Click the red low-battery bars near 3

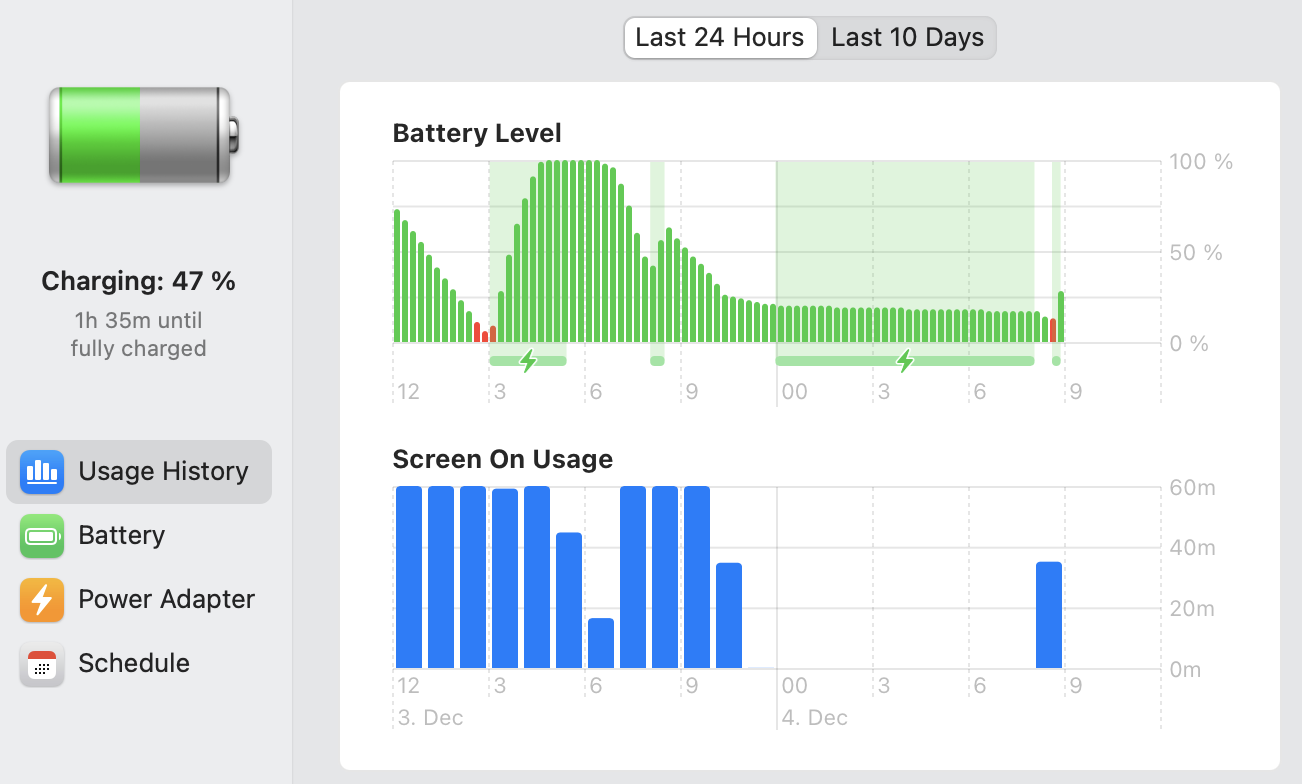pos(485,333)
